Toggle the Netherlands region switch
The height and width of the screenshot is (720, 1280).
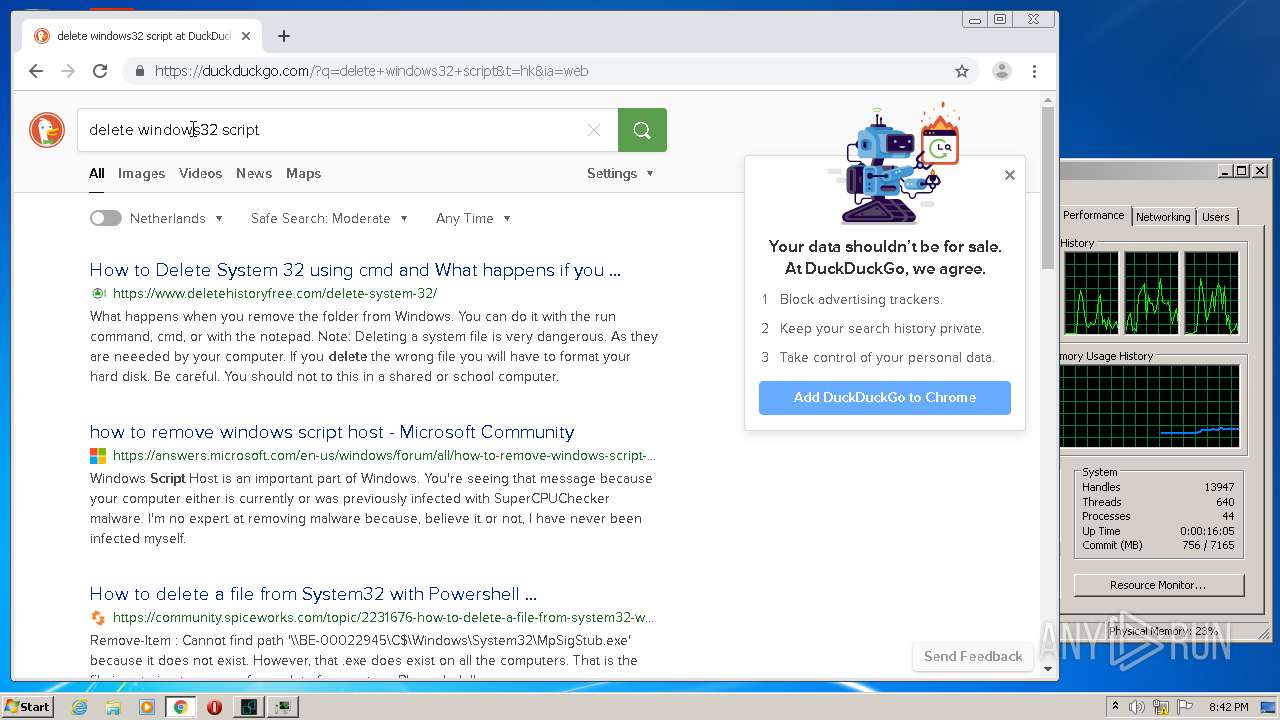[x=106, y=218]
